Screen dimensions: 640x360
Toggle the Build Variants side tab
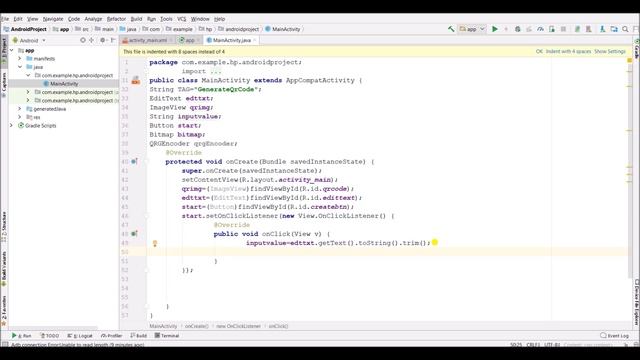(4, 268)
